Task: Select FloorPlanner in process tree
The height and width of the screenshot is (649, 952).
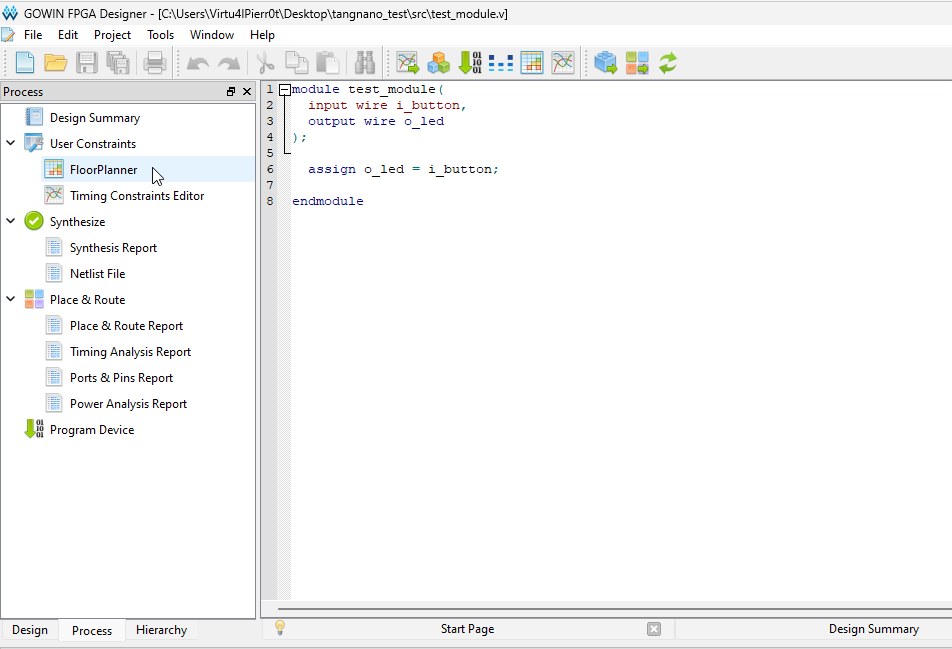Action: 103,169
